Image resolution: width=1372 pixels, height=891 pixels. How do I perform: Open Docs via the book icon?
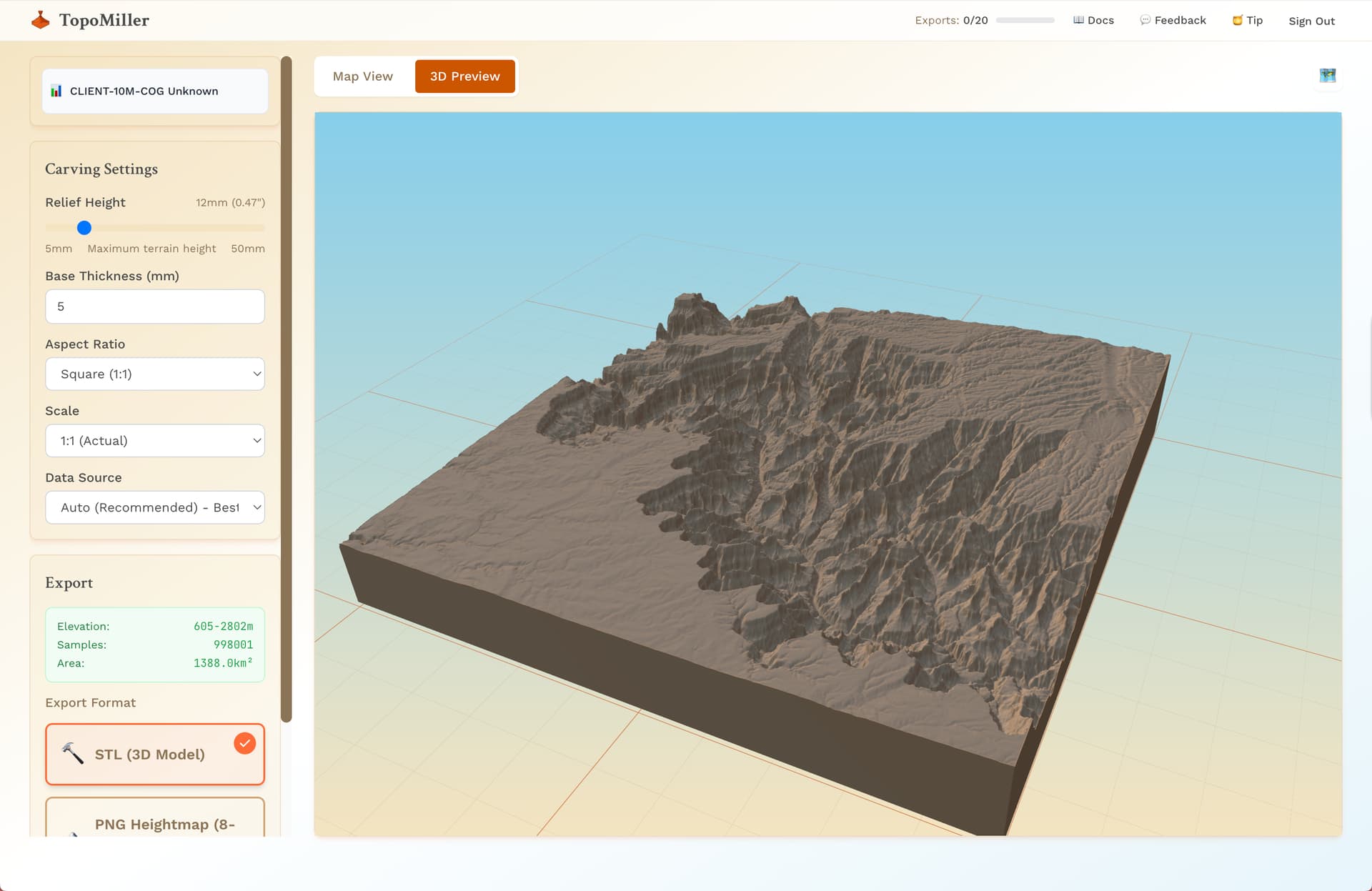(x=1078, y=20)
